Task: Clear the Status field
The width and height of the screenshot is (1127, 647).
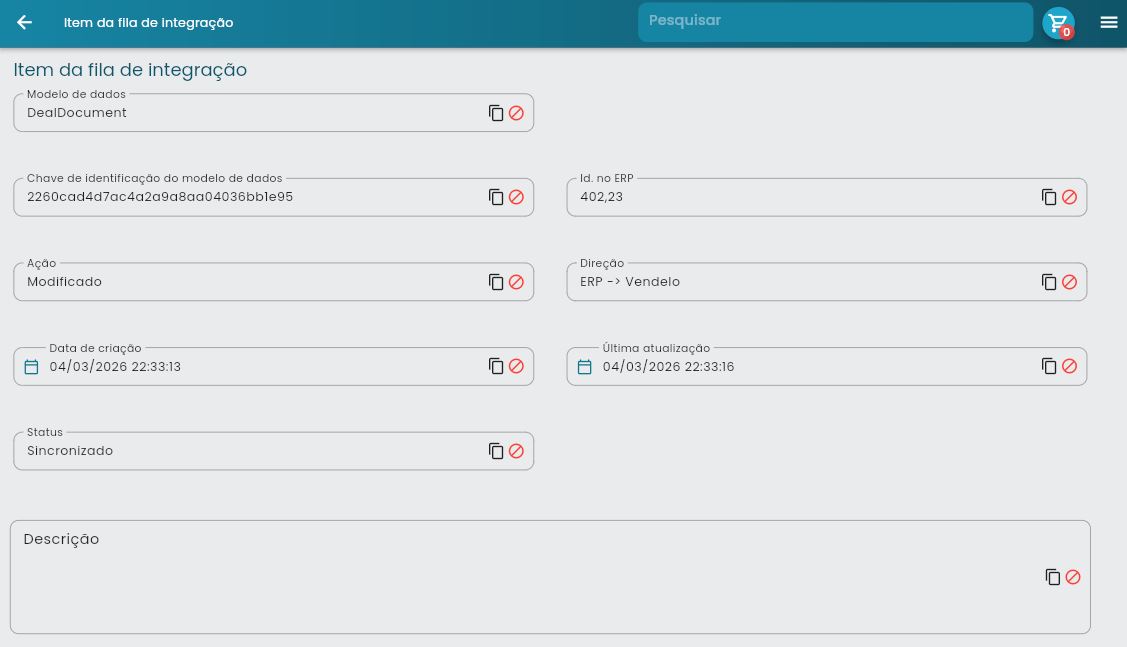Action: coord(517,451)
